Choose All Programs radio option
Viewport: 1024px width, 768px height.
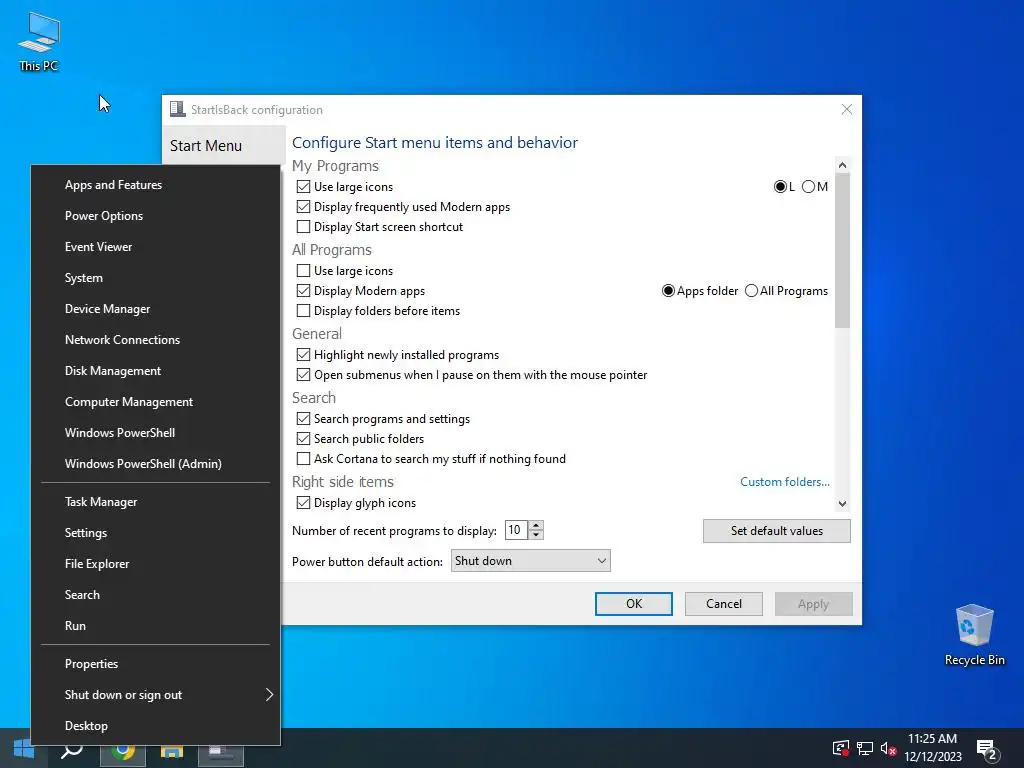(752, 291)
